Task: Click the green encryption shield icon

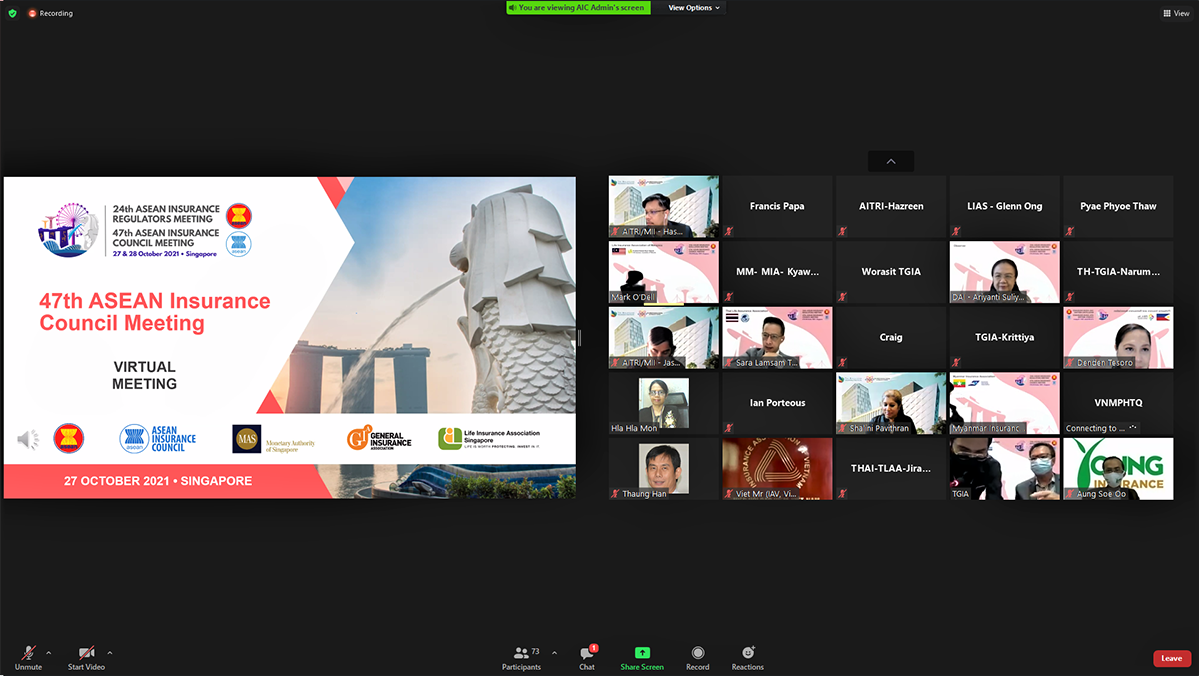Action: click(x=12, y=13)
